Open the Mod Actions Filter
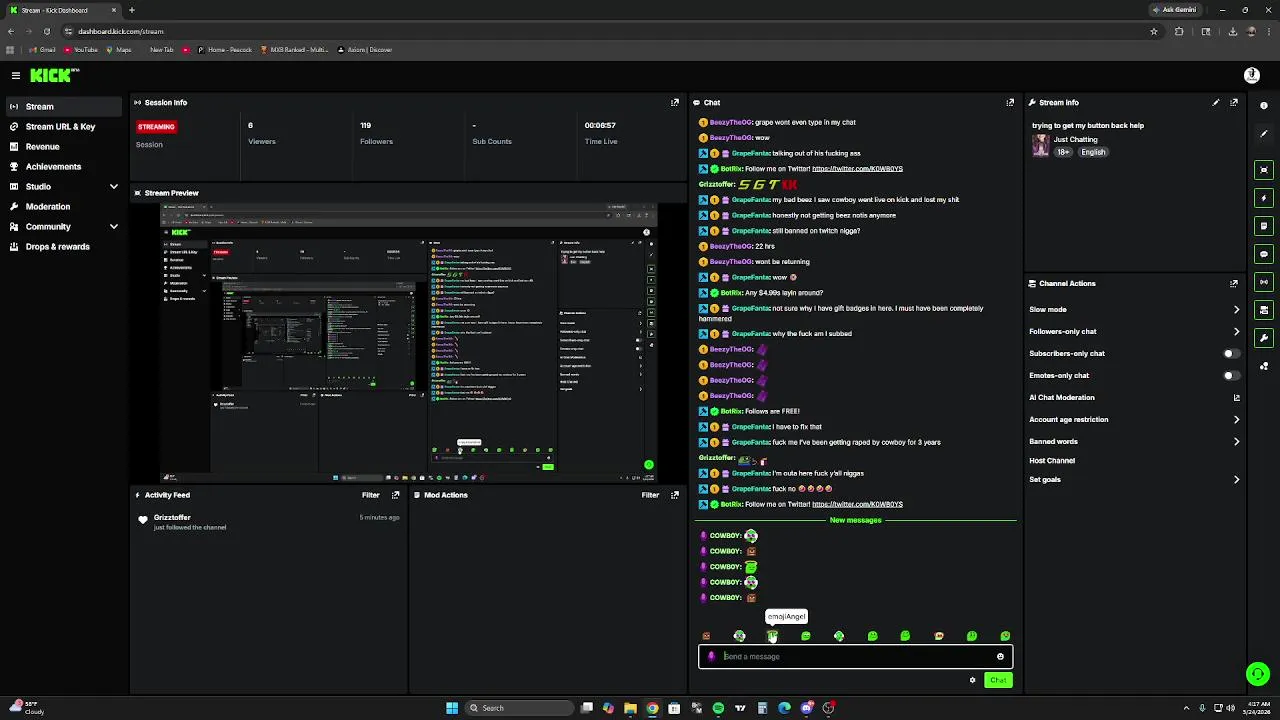The width and height of the screenshot is (1280, 720). pos(650,495)
